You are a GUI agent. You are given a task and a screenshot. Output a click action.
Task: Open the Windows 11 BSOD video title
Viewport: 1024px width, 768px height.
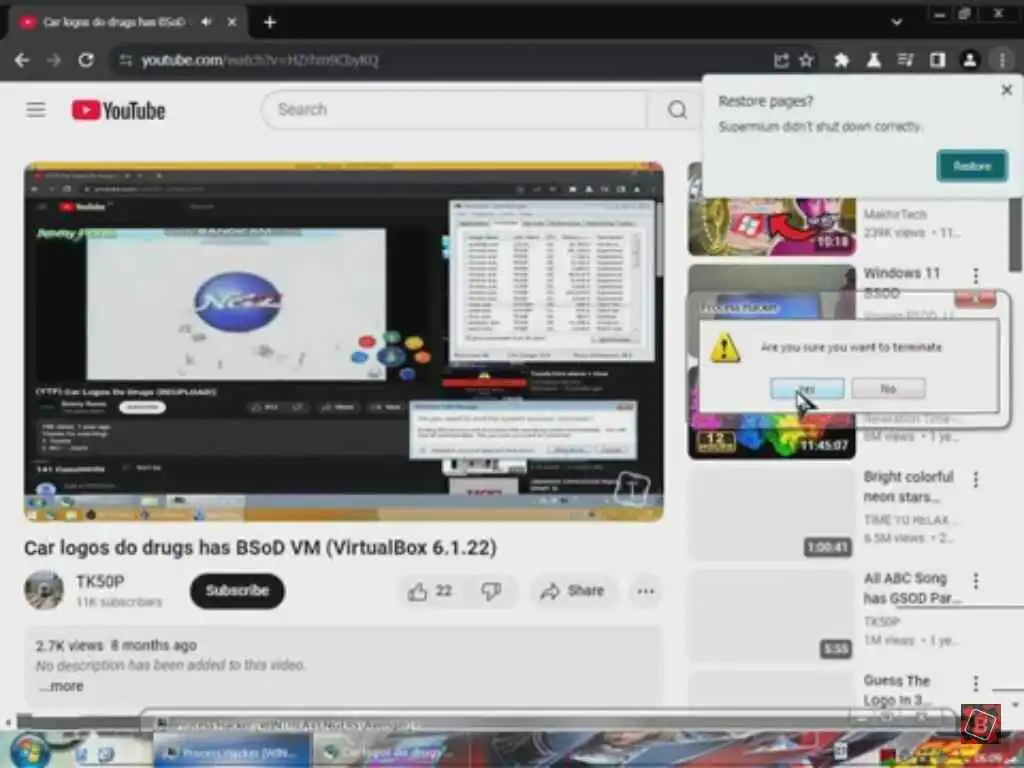pos(901,282)
